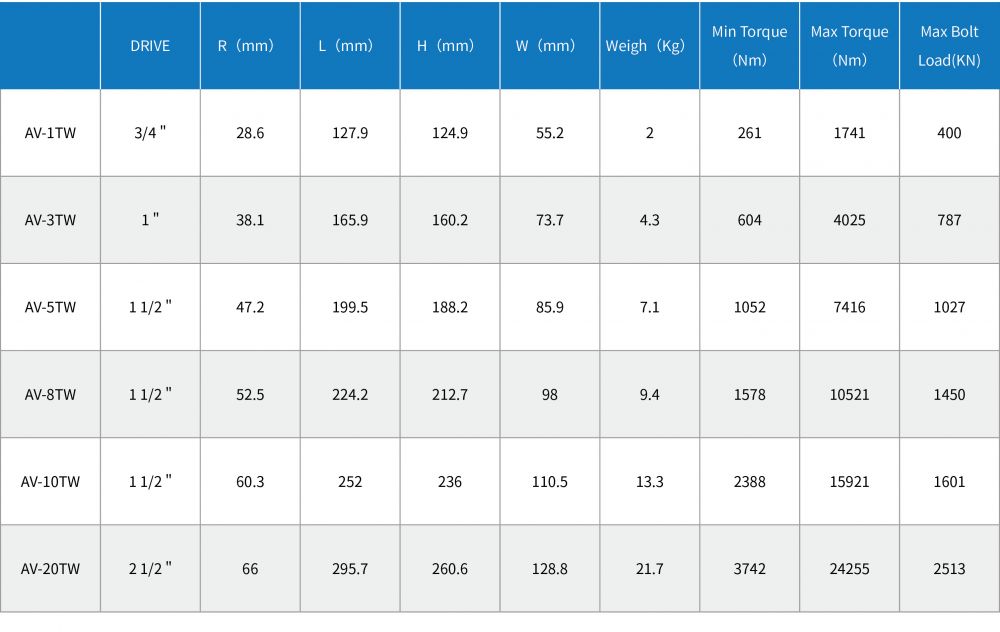
Task: Click the L (mm) column header
Action: 346,46
